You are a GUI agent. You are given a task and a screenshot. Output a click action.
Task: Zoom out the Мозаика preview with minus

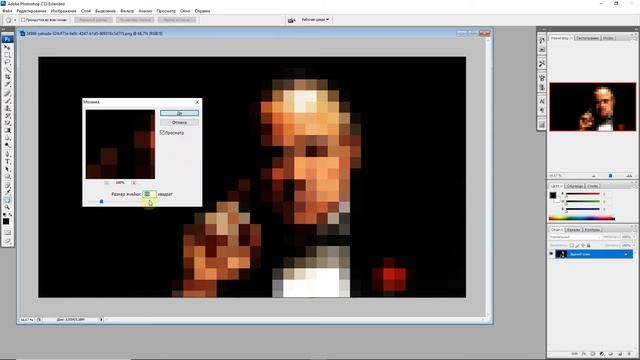pyautogui.click(x=107, y=183)
